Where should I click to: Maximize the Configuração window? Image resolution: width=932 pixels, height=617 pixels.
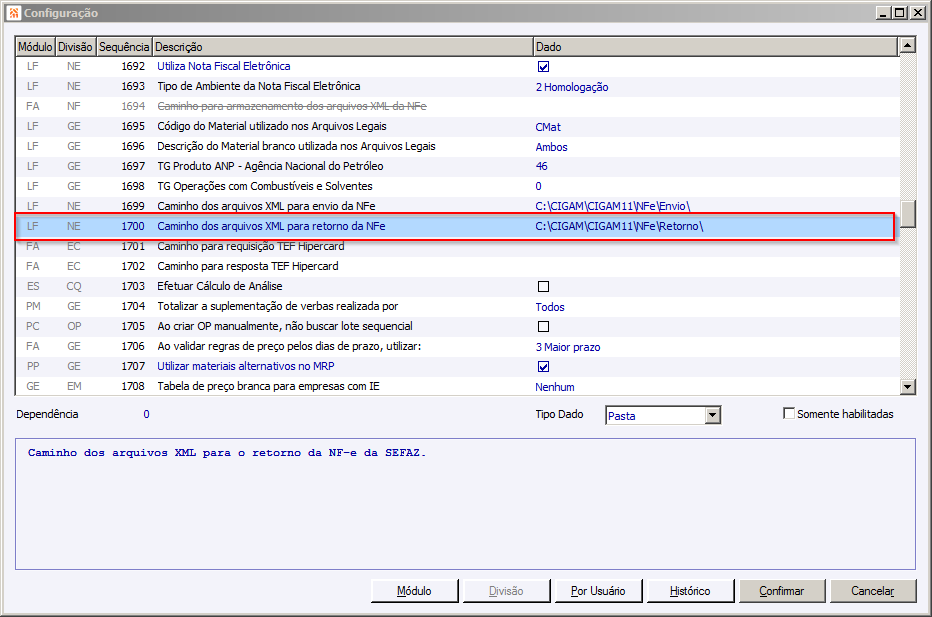coord(900,12)
